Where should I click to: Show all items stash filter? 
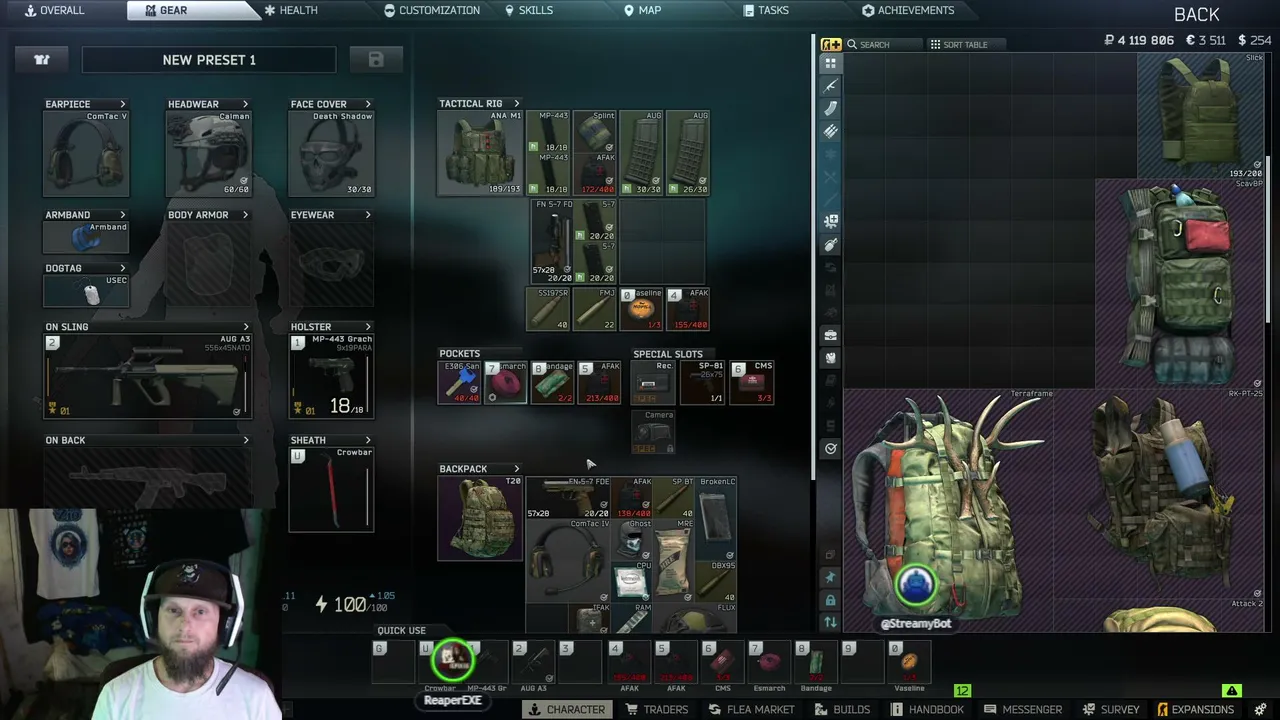pos(831,63)
